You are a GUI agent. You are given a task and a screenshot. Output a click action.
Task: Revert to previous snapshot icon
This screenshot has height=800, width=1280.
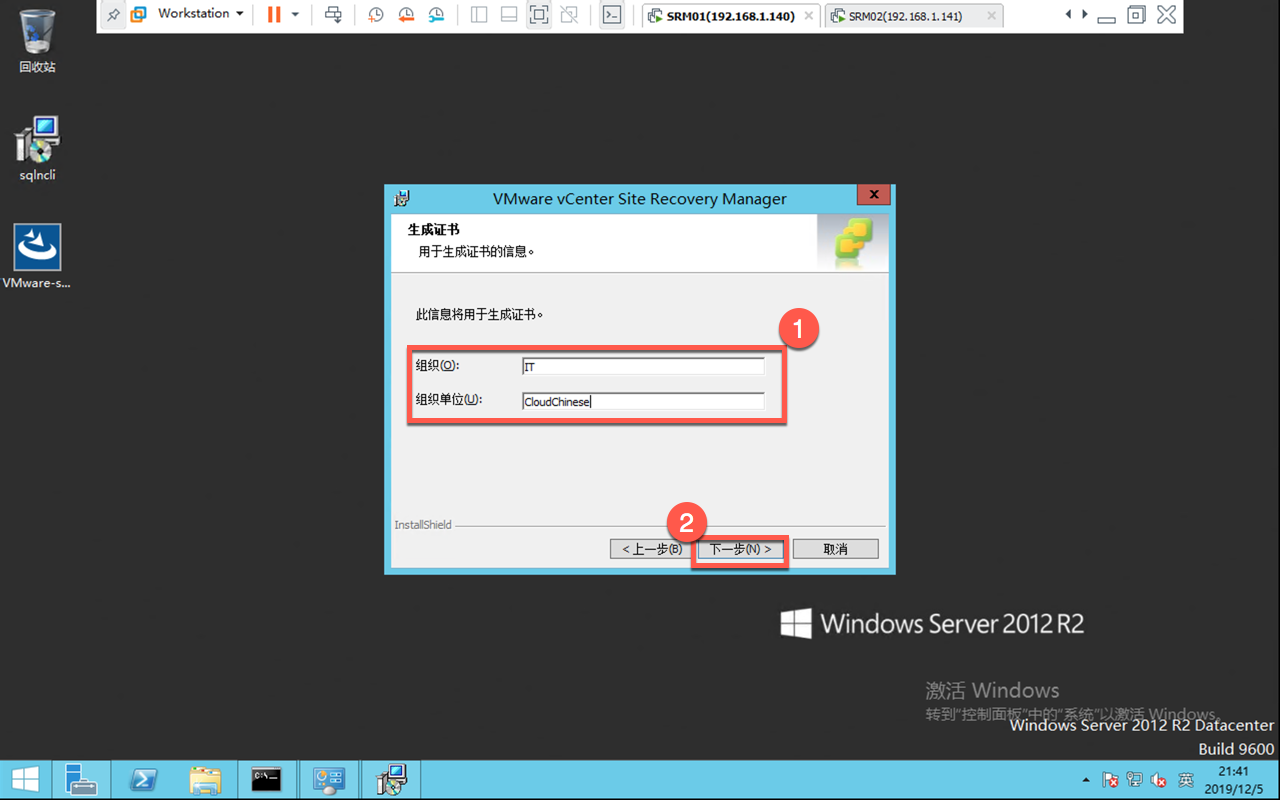click(406, 15)
